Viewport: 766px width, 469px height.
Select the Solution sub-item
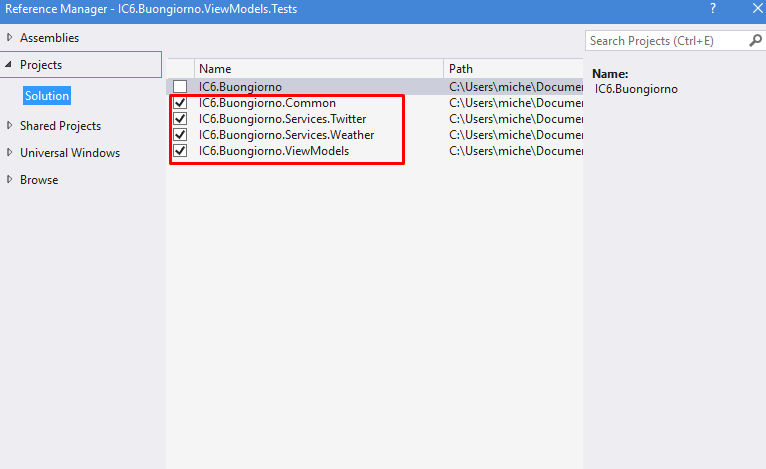pos(47,96)
